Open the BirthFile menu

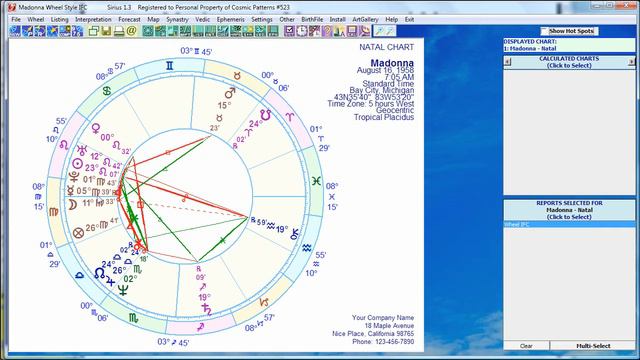pyautogui.click(x=312, y=19)
